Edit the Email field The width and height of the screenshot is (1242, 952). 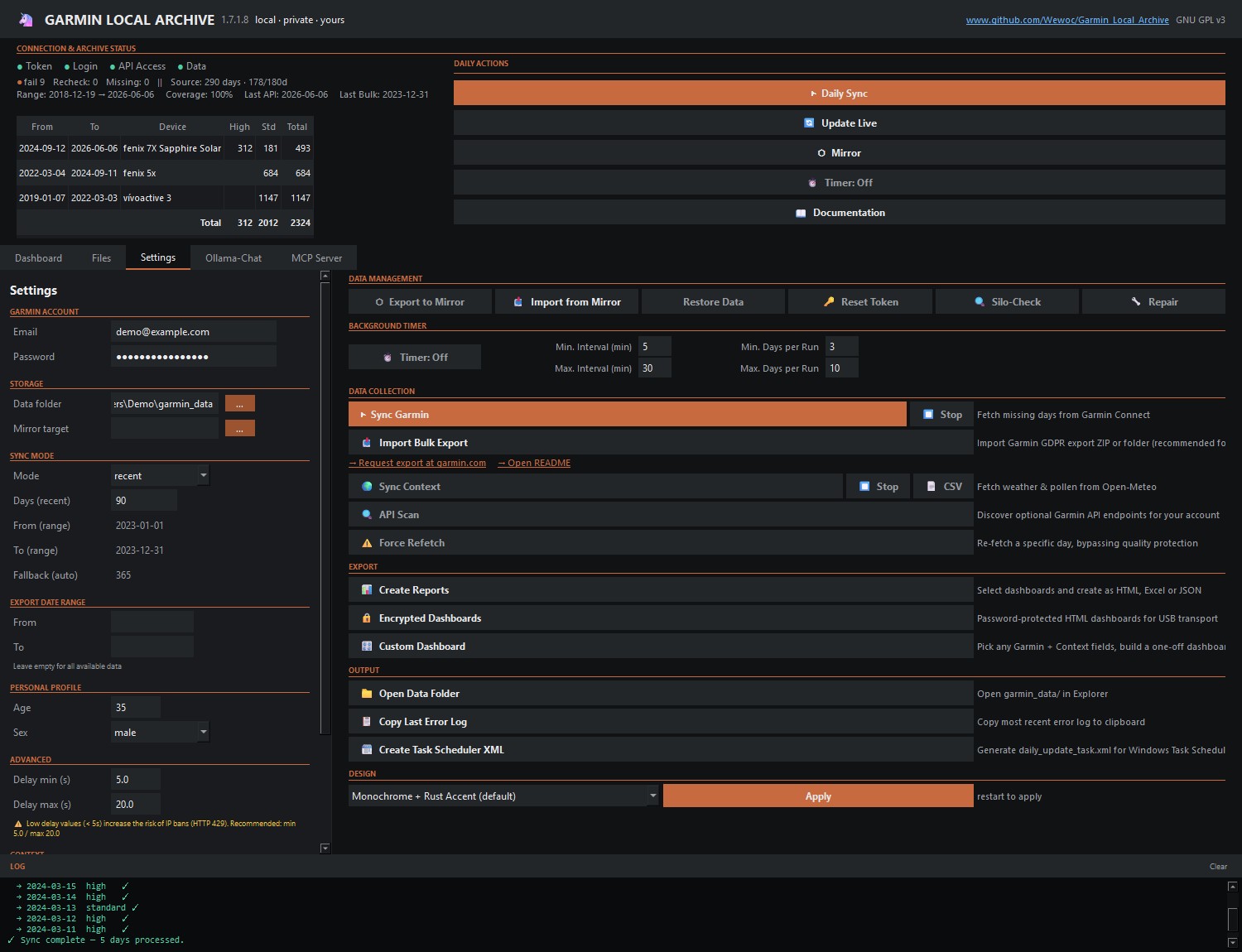coord(193,331)
